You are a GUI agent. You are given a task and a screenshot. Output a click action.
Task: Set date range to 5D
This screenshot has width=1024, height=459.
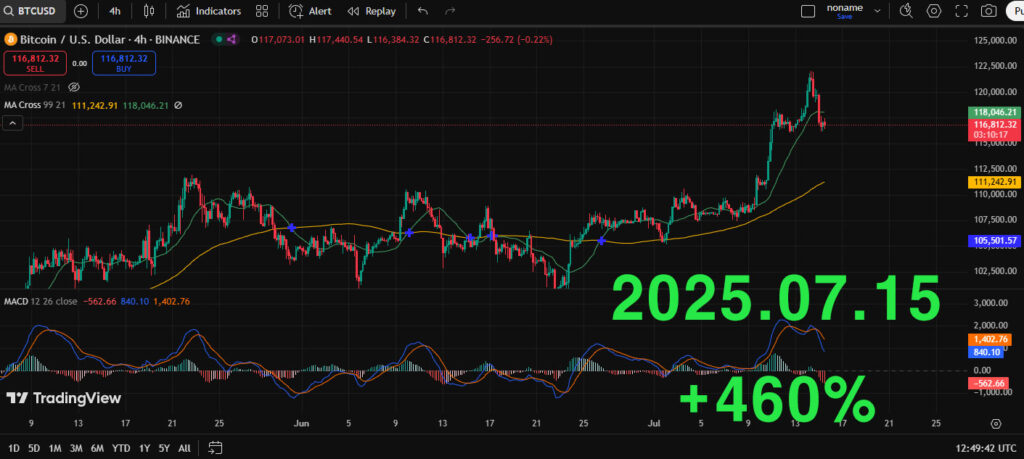tap(34, 448)
